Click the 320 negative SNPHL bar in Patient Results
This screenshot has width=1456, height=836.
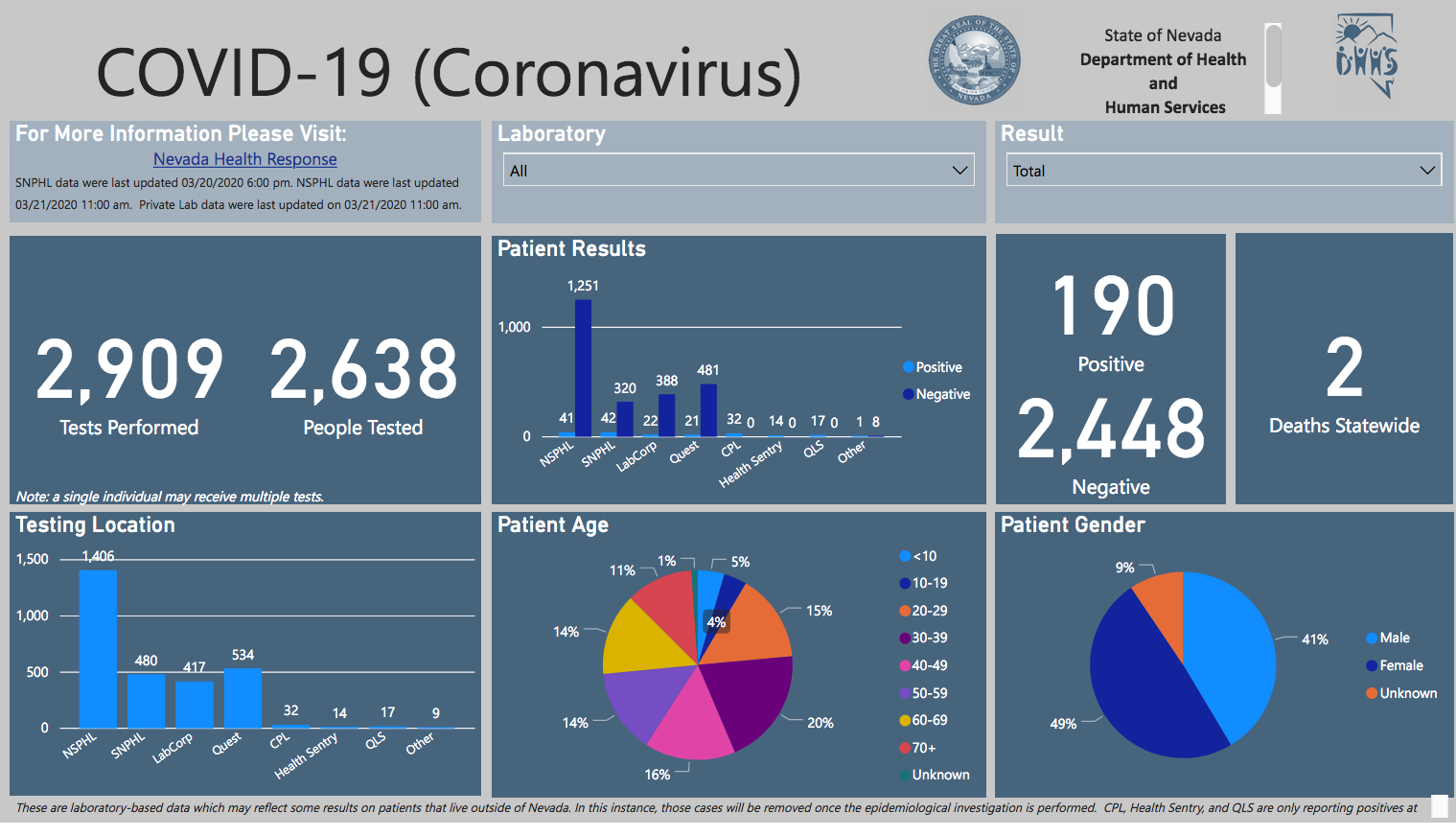pos(625,419)
